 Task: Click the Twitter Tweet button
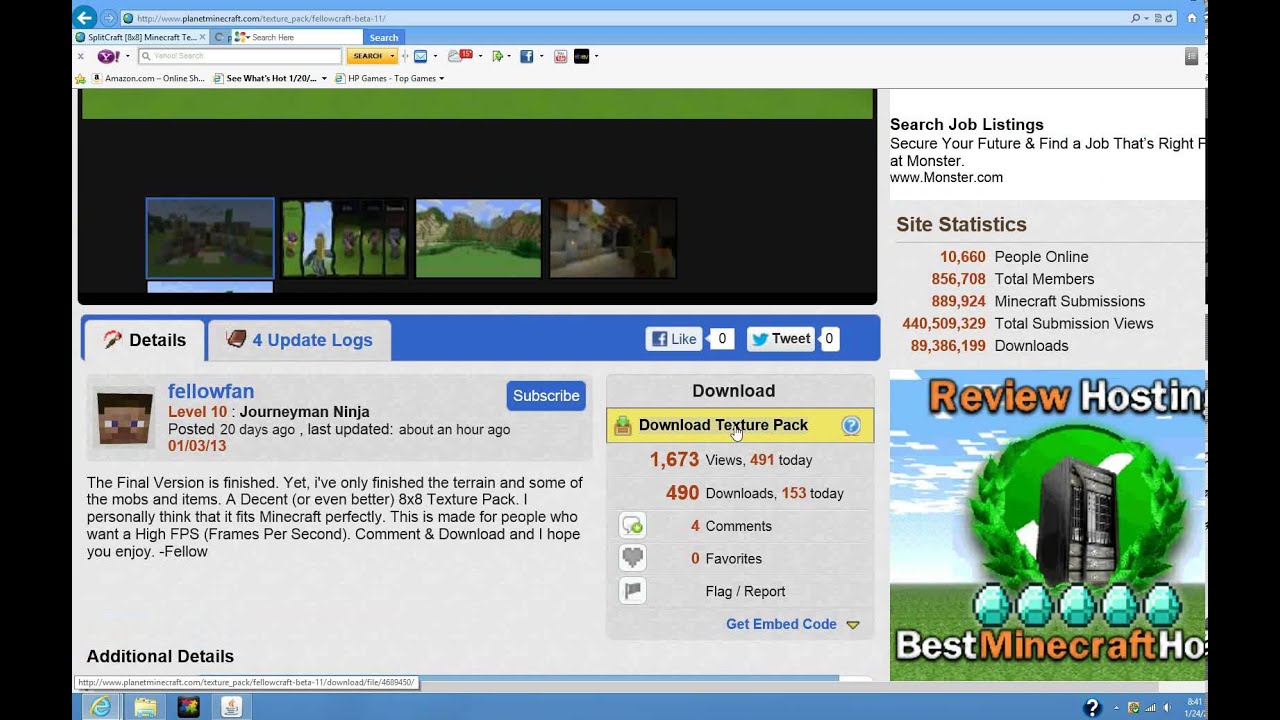click(781, 339)
